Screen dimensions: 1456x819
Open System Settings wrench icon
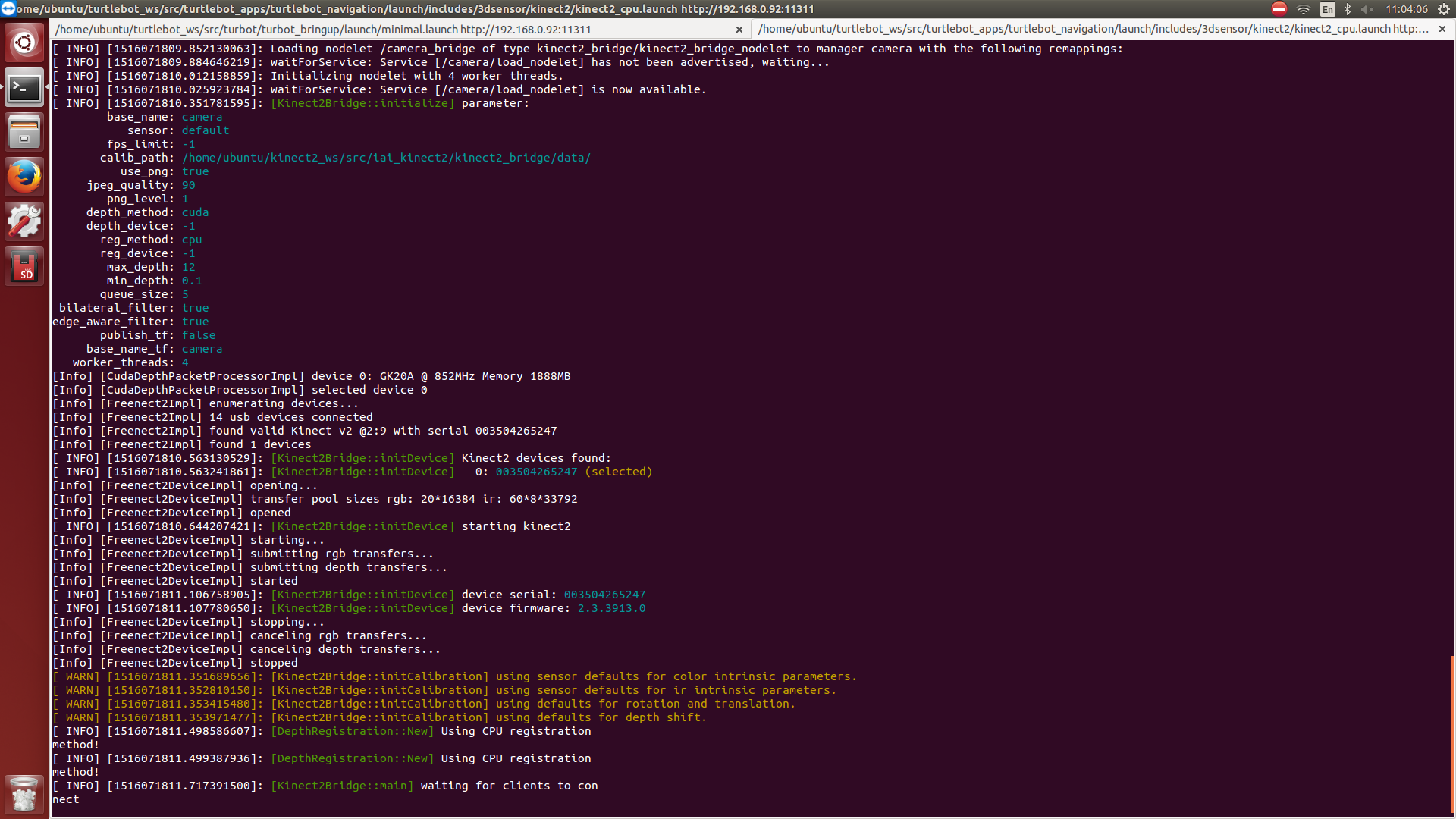pyautogui.click(x=24, y=222)
